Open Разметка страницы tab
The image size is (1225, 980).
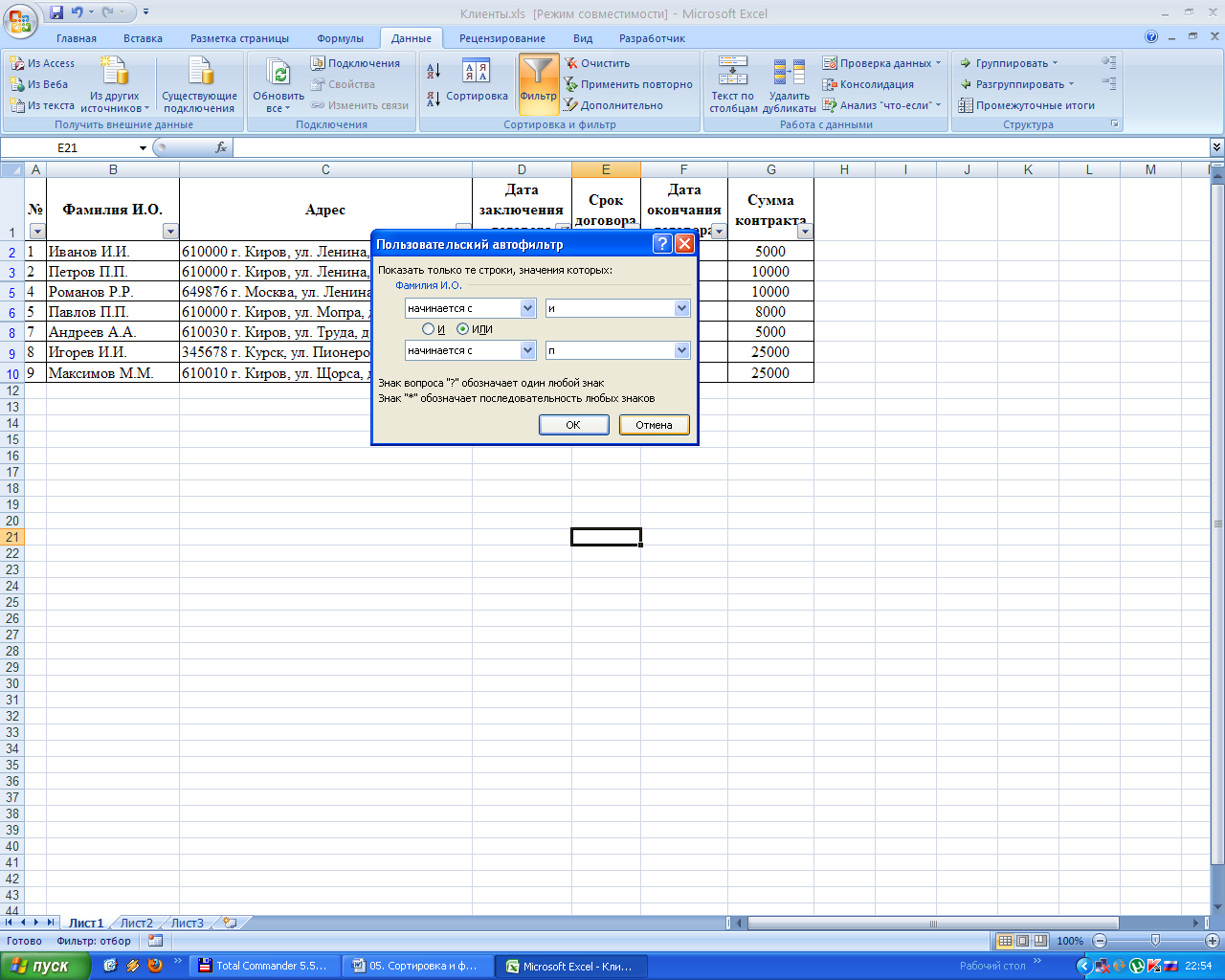pyautogui.click(x=239, y=38)
